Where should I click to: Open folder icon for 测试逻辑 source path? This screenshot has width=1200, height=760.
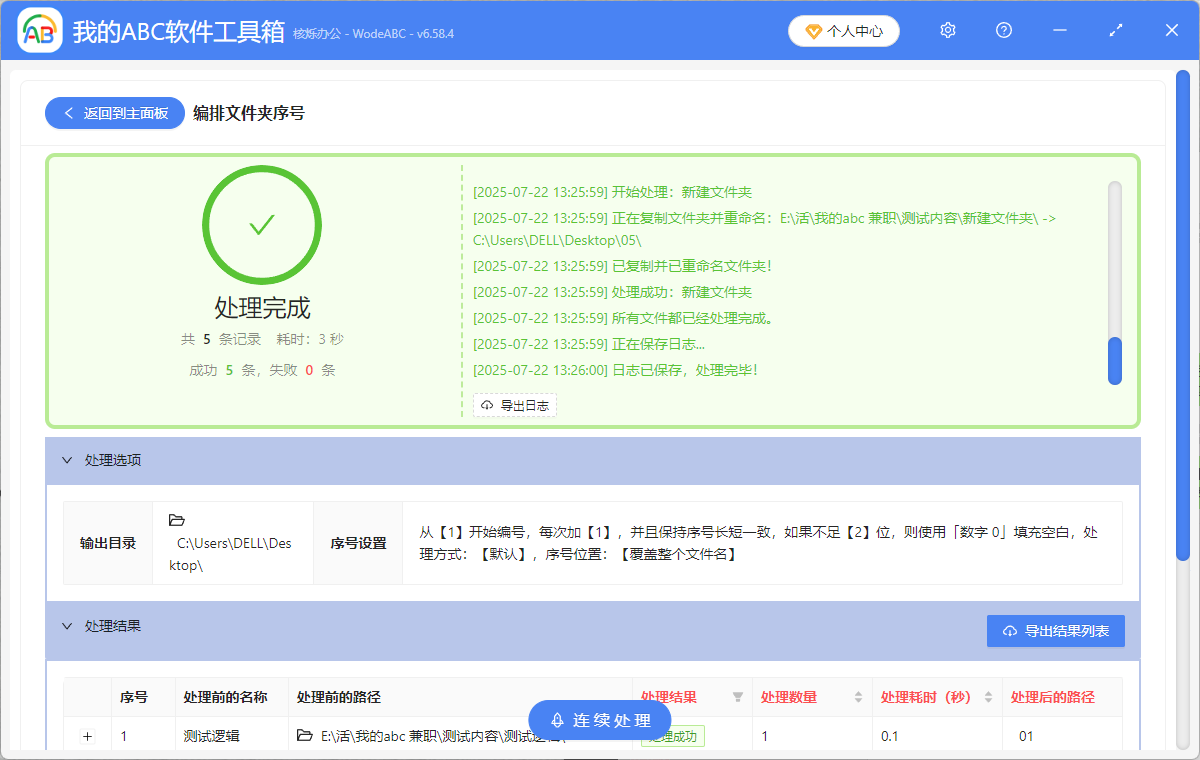tap(305, 736)
